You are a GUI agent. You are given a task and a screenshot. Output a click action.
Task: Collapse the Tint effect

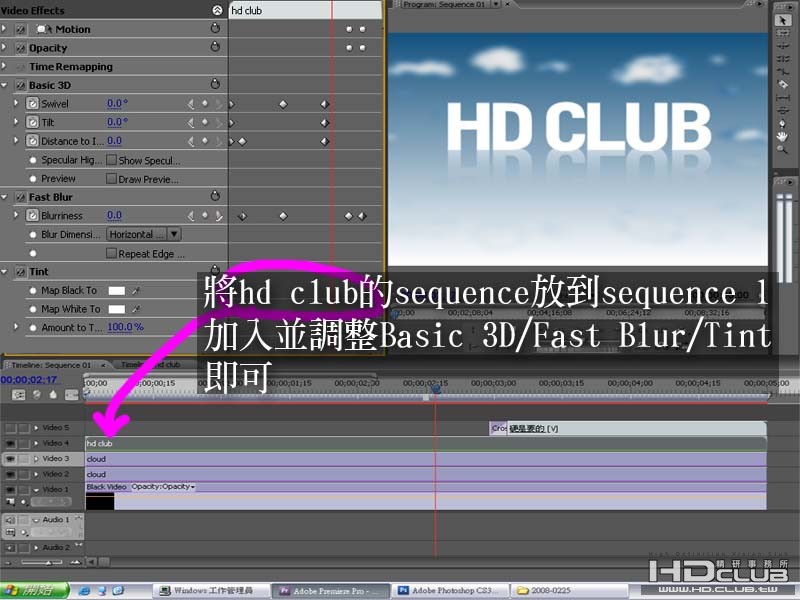coord(4,271)
